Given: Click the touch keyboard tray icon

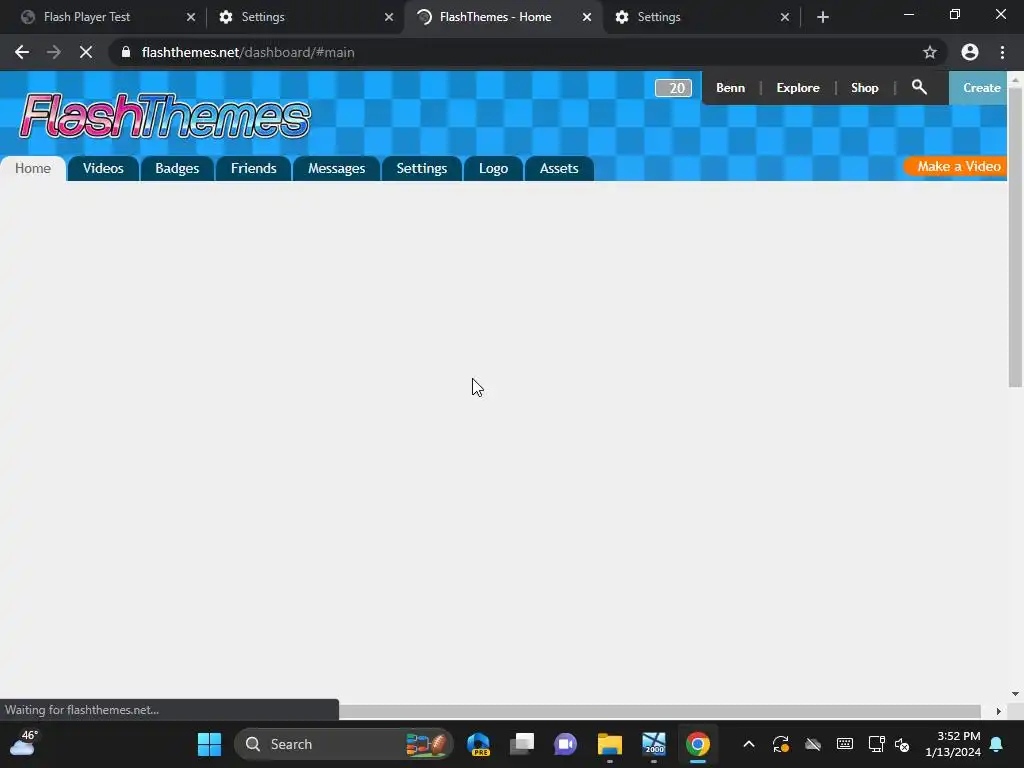Looking at the screenshot, I should 844,744.
